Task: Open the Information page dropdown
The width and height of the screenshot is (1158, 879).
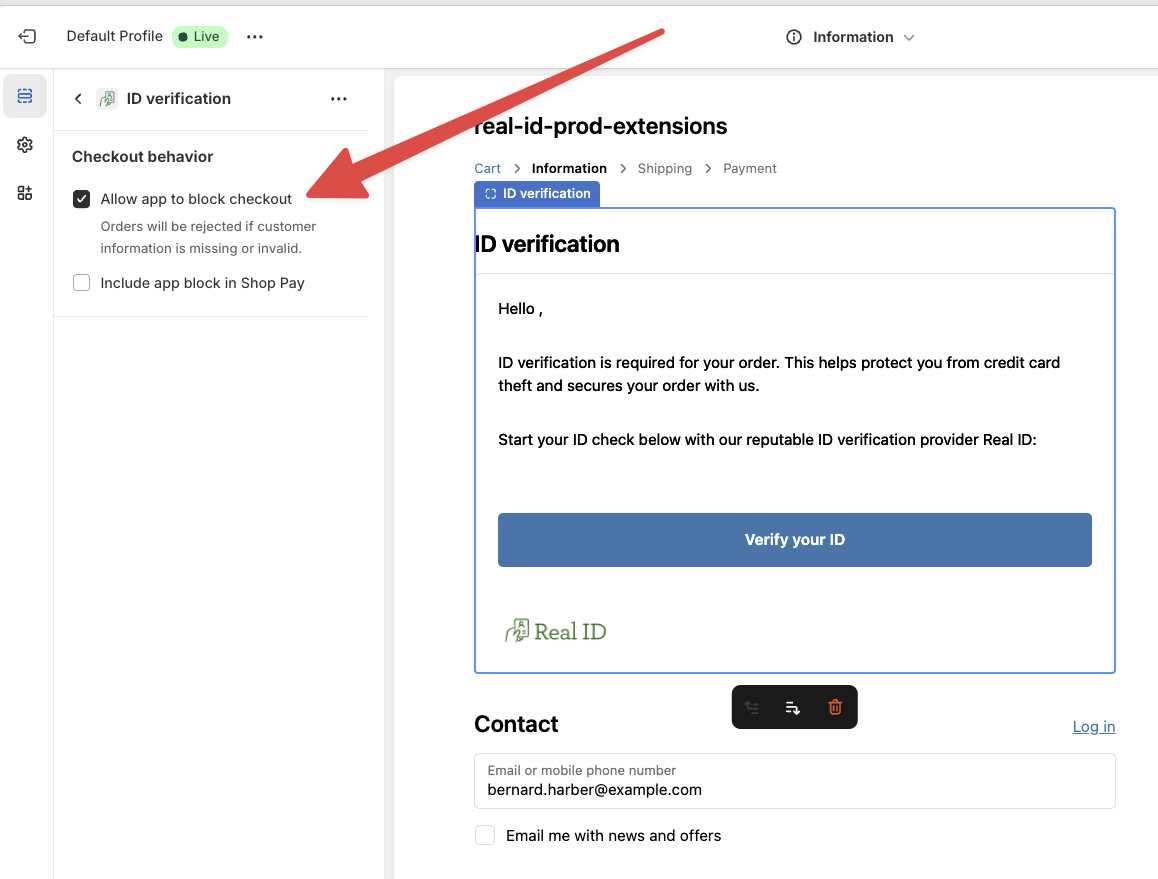Action: [851, 37]
